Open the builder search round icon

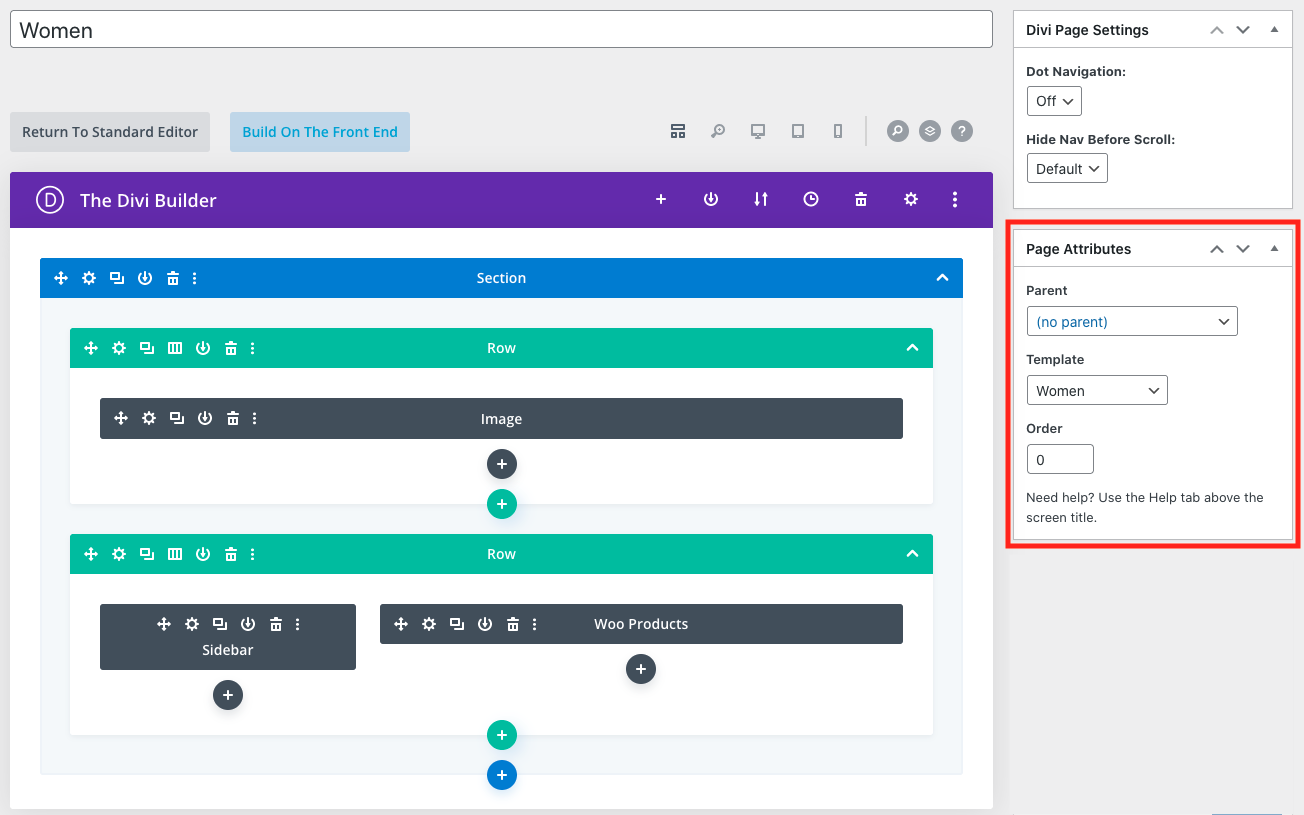898,131
